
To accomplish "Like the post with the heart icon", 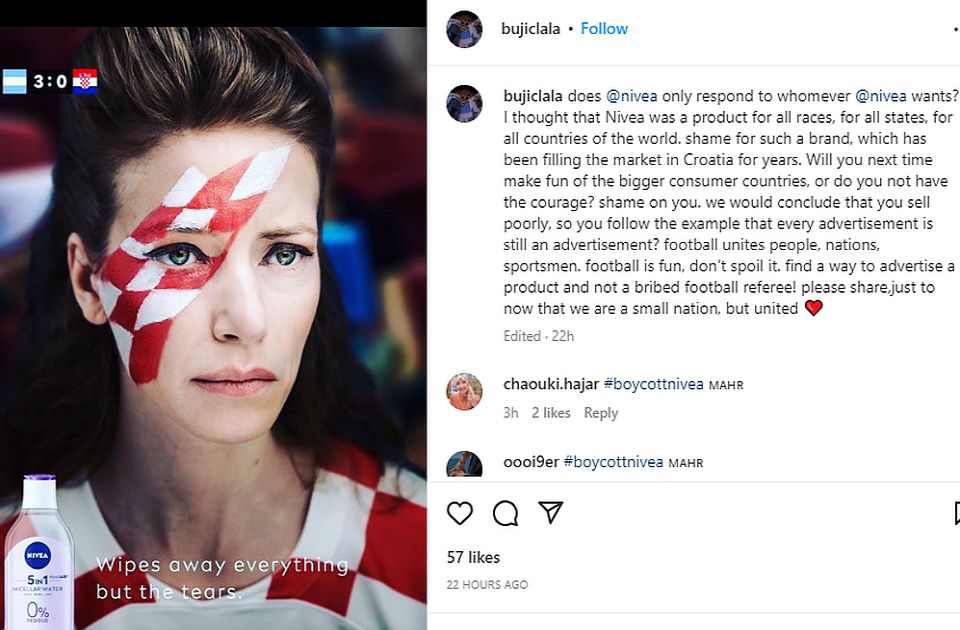I will (460, 513).
